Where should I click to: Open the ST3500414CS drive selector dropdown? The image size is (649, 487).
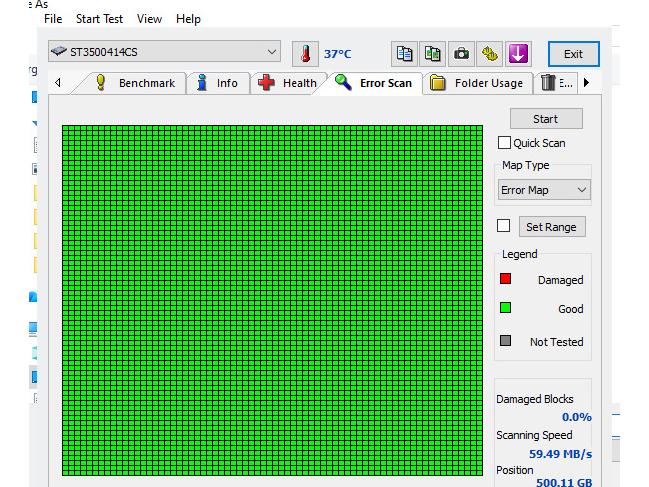click(165, 52)
